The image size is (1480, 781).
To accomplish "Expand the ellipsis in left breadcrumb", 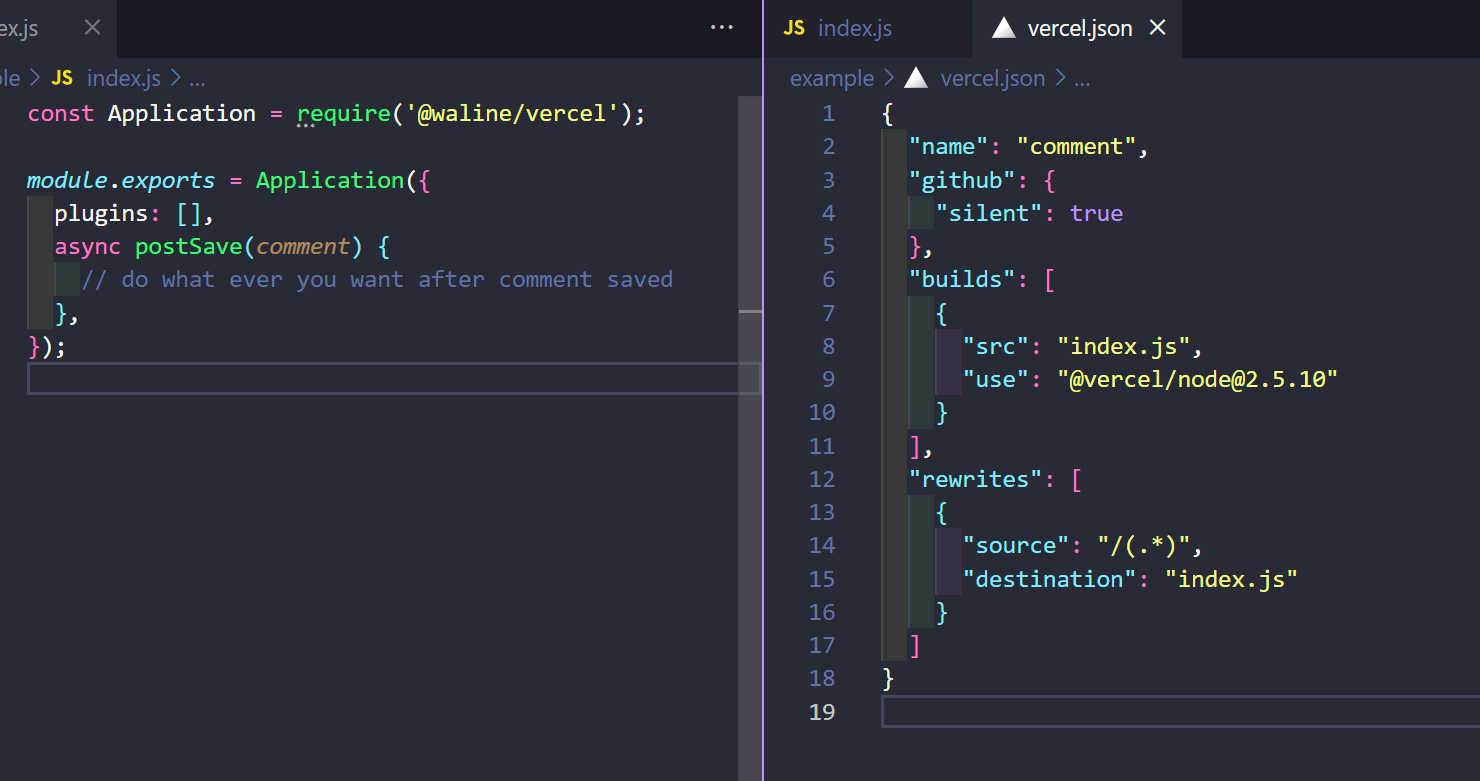I will pos(196,78).
